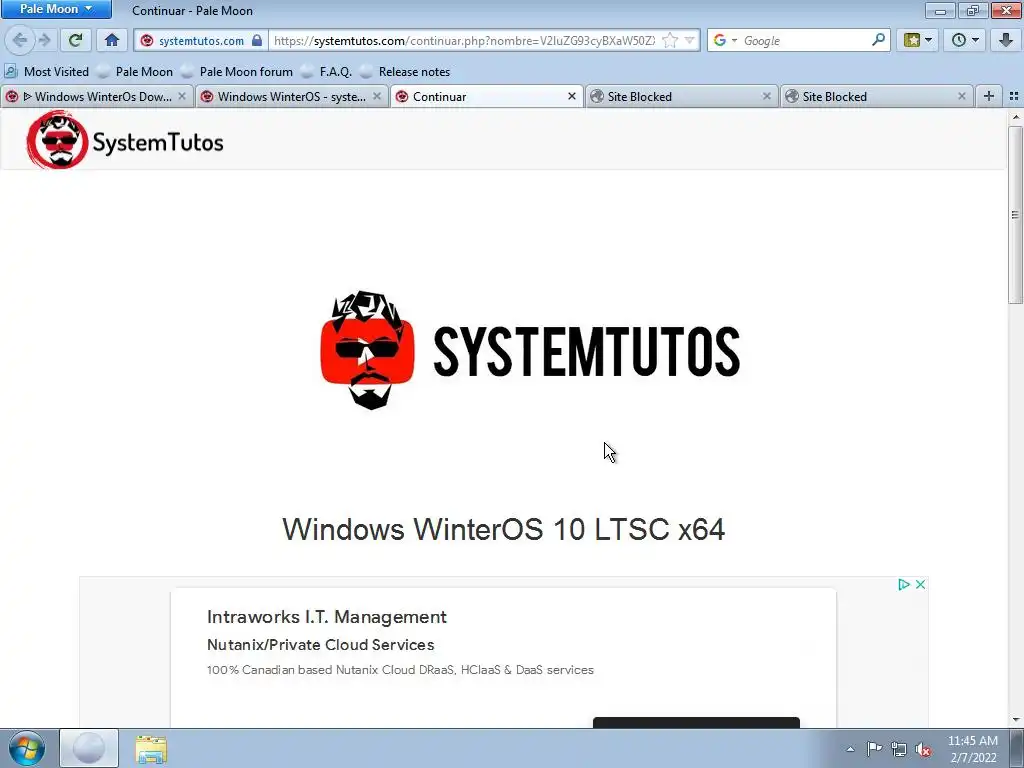Close the ad with the X icon
Viewport: 1024px width, 768px height.
[x=920, y=584]
